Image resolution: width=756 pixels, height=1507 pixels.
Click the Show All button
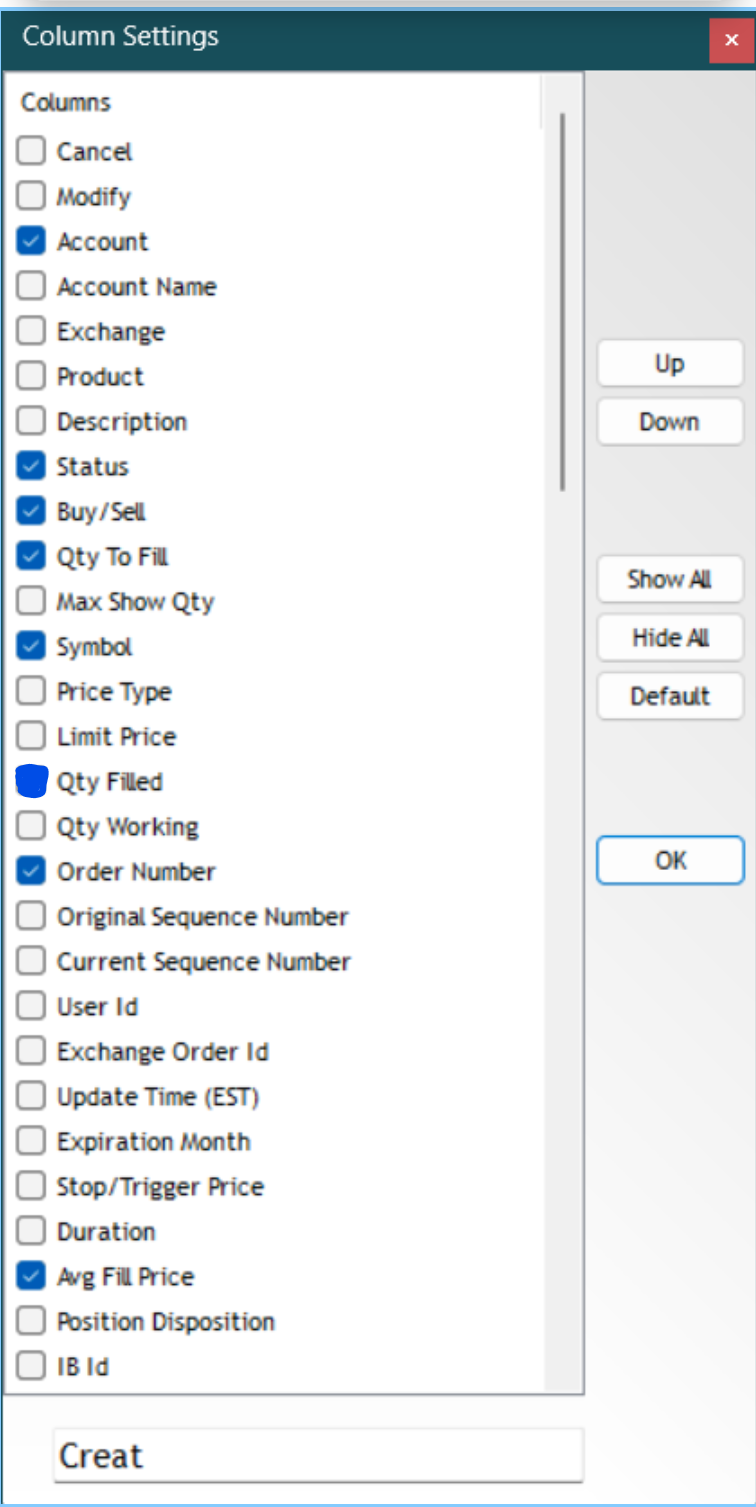[x=670, y=580]
